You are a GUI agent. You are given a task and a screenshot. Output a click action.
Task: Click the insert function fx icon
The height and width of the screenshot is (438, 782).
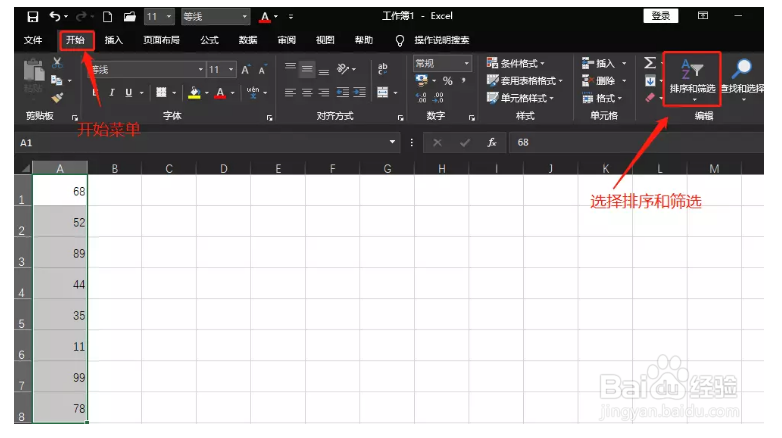pyautogui.click(x=492, y=143)
